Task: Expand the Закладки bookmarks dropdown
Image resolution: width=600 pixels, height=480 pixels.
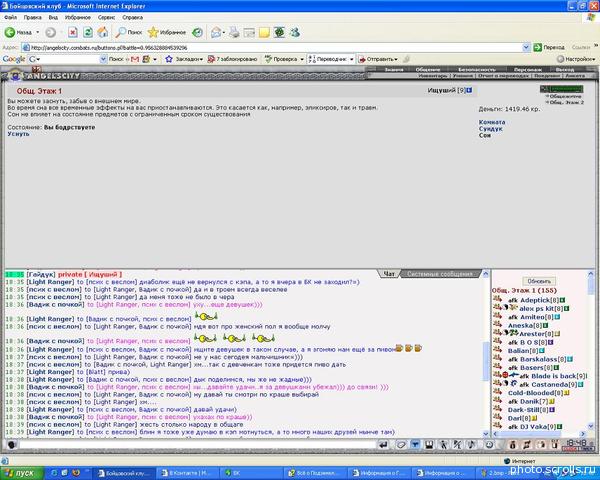Action: point(201,59)
